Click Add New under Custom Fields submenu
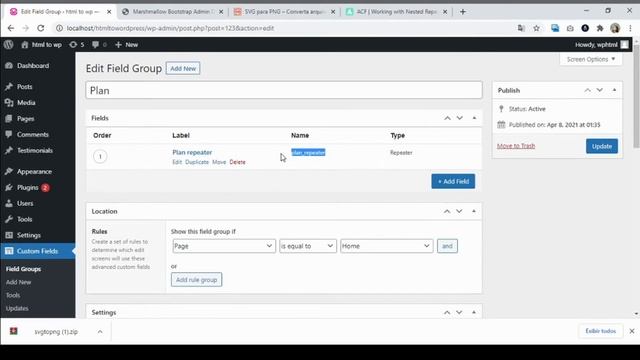This screenshot has width=640, height=360. (18, 282)
